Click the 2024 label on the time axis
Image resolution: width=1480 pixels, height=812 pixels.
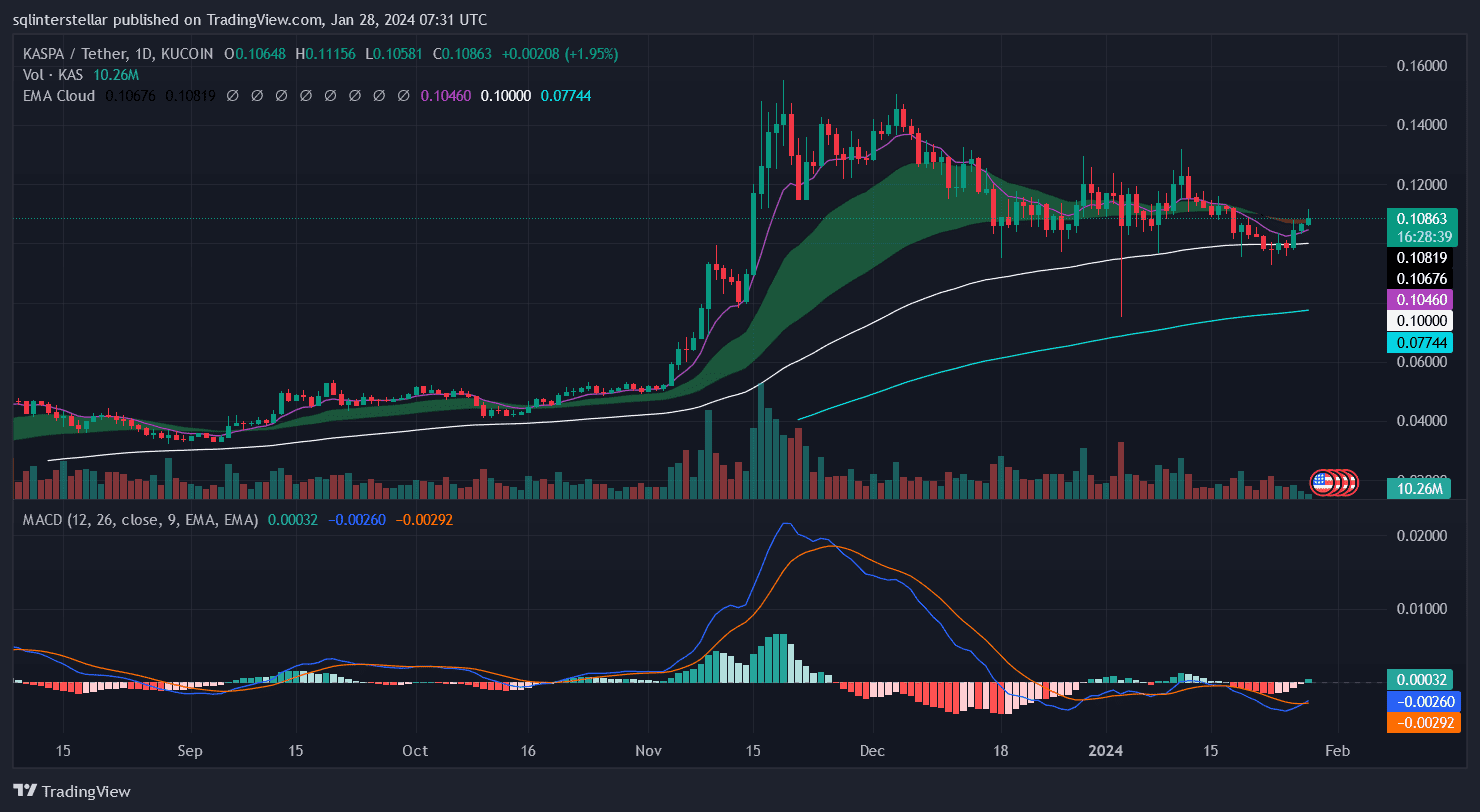tap(1105, 750)
